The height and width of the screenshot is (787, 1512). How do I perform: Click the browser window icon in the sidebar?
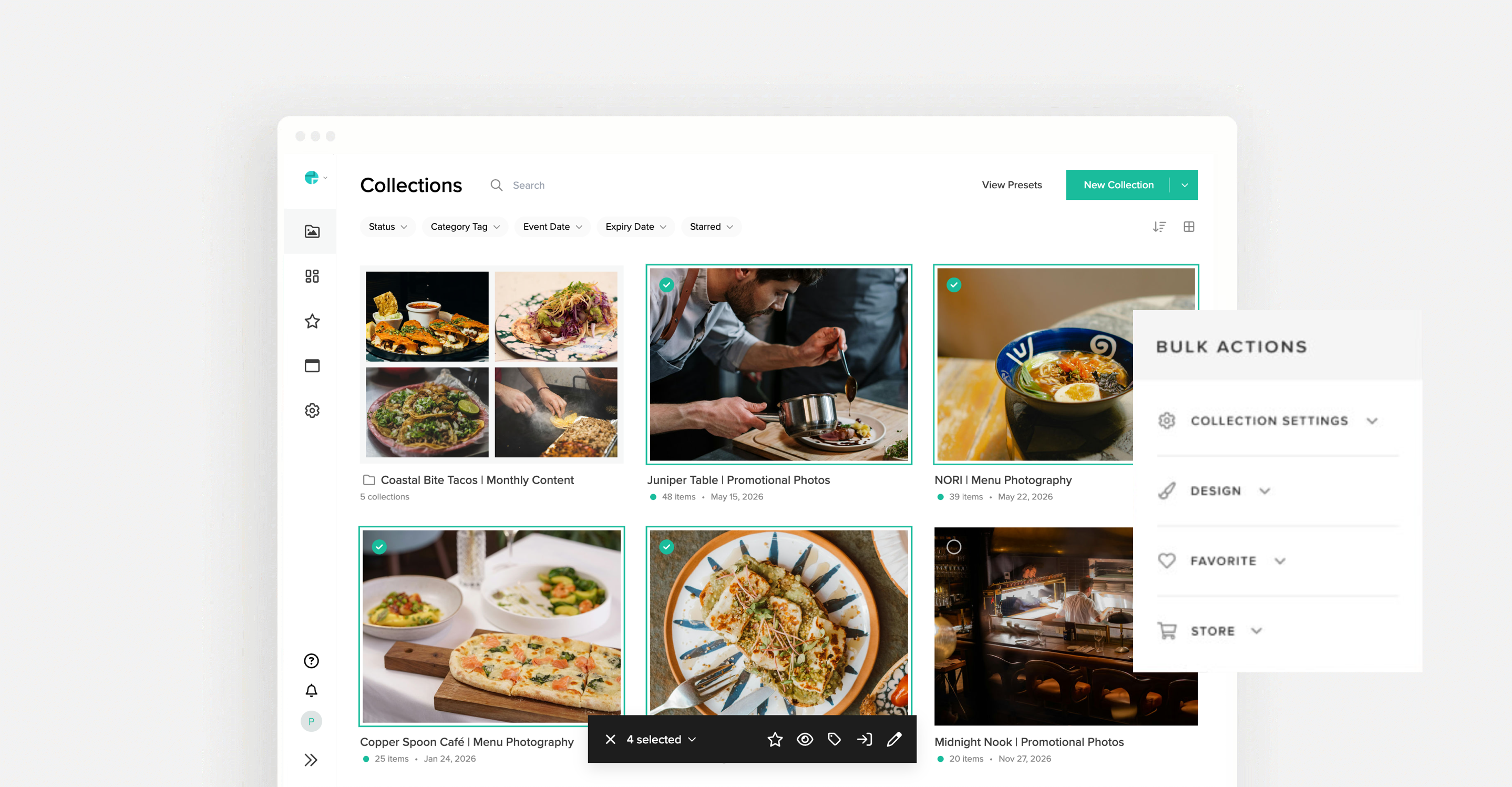[x=311, y=365]
